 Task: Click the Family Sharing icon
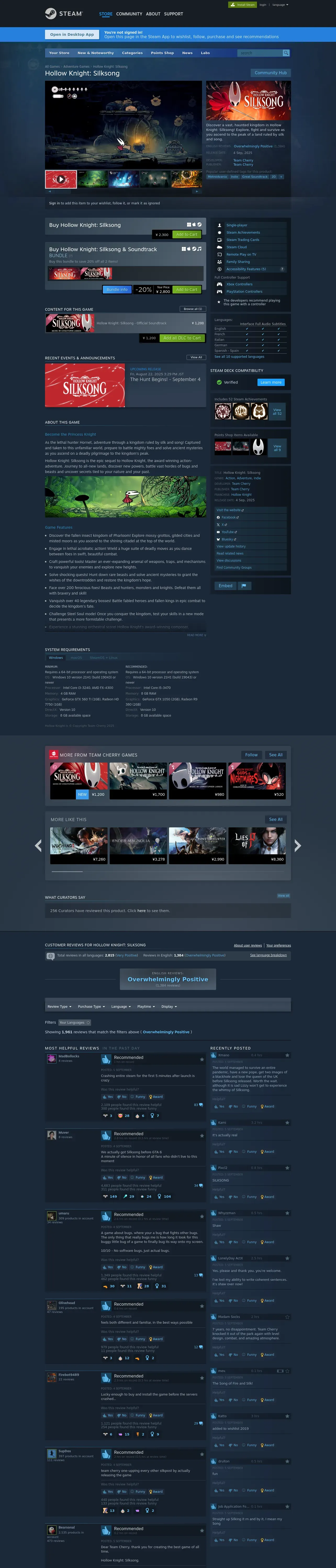pos(220,262)
